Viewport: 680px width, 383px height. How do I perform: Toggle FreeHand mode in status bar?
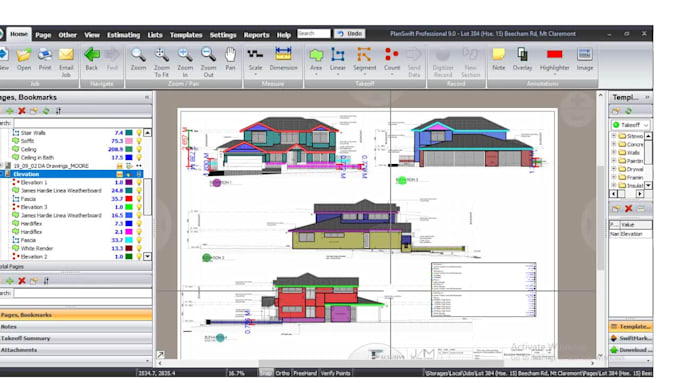point(305,373)
